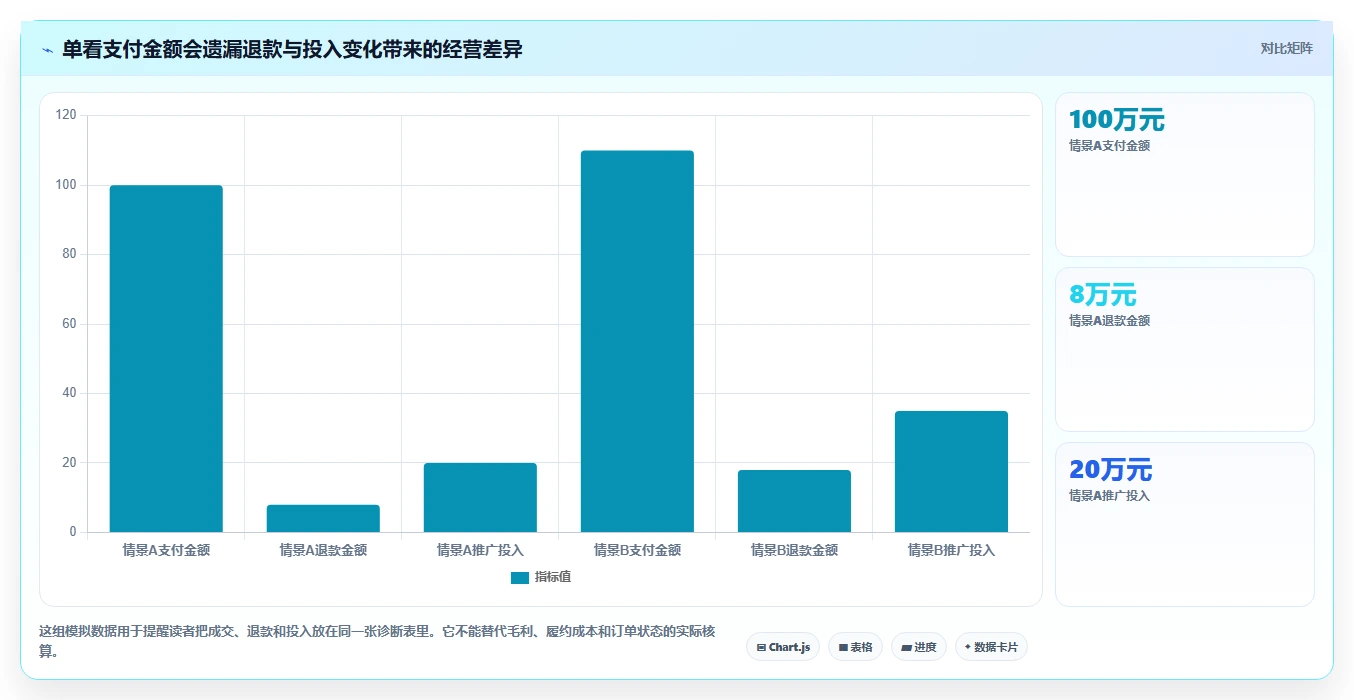Select the Chart.js tag chip
This screenshot has height=700, width=1354.
click(783, 647)
